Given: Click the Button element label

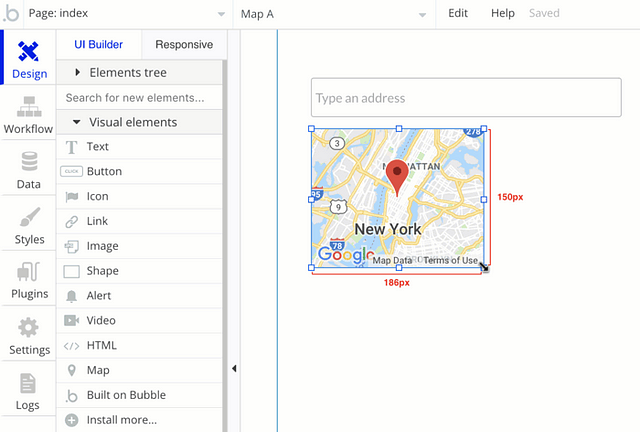Looking at the screenshot, I should pyautogui.click(x=104, y=171).
